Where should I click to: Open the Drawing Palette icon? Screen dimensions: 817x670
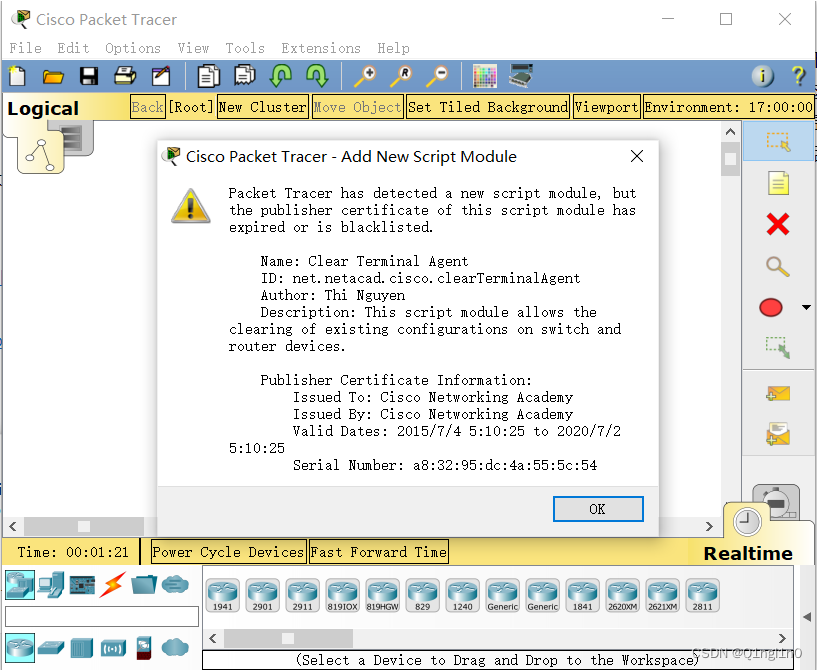click(x=485, y=77)
